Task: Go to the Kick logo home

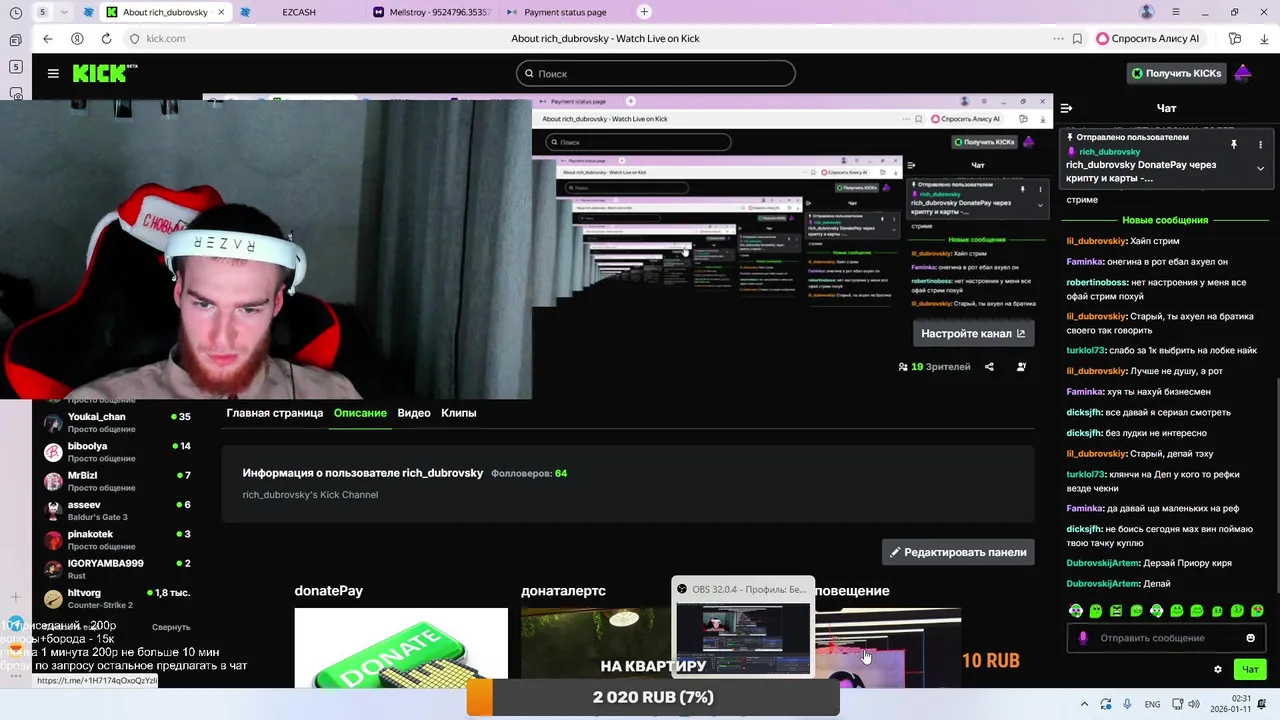Action: [104, 73]
